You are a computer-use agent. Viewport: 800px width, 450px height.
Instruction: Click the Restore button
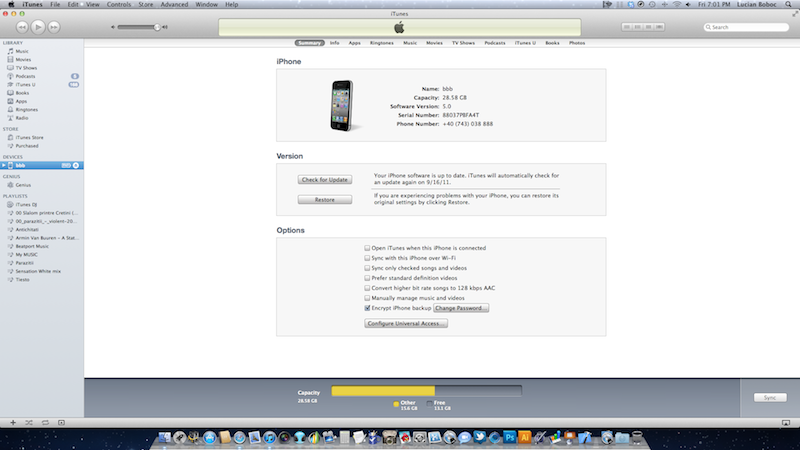coord(324,199)
